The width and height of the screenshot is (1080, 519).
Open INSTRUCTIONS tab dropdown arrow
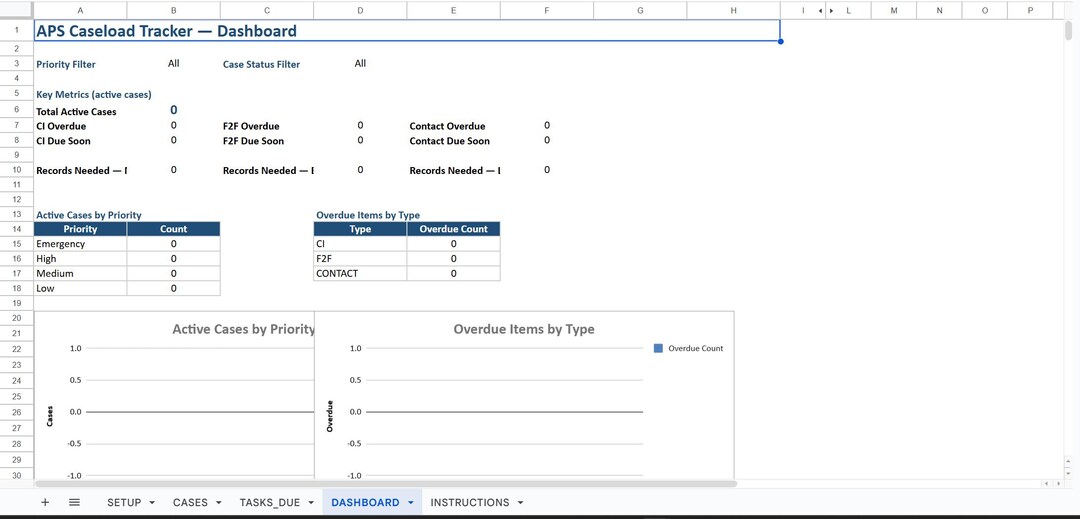pyautogui.click(x=520, y=503)
